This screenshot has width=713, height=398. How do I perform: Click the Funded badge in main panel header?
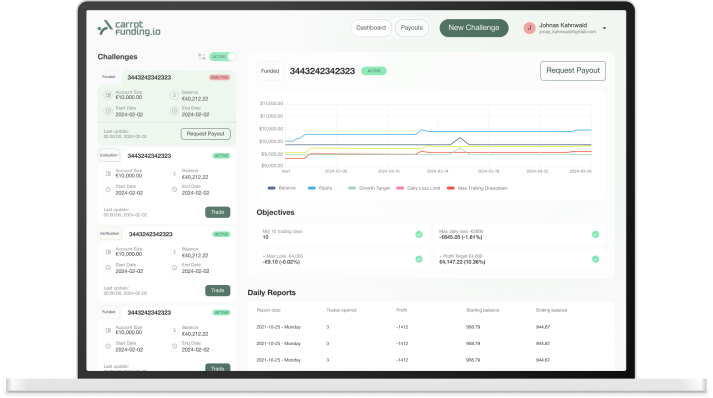[x=270, y=71]
